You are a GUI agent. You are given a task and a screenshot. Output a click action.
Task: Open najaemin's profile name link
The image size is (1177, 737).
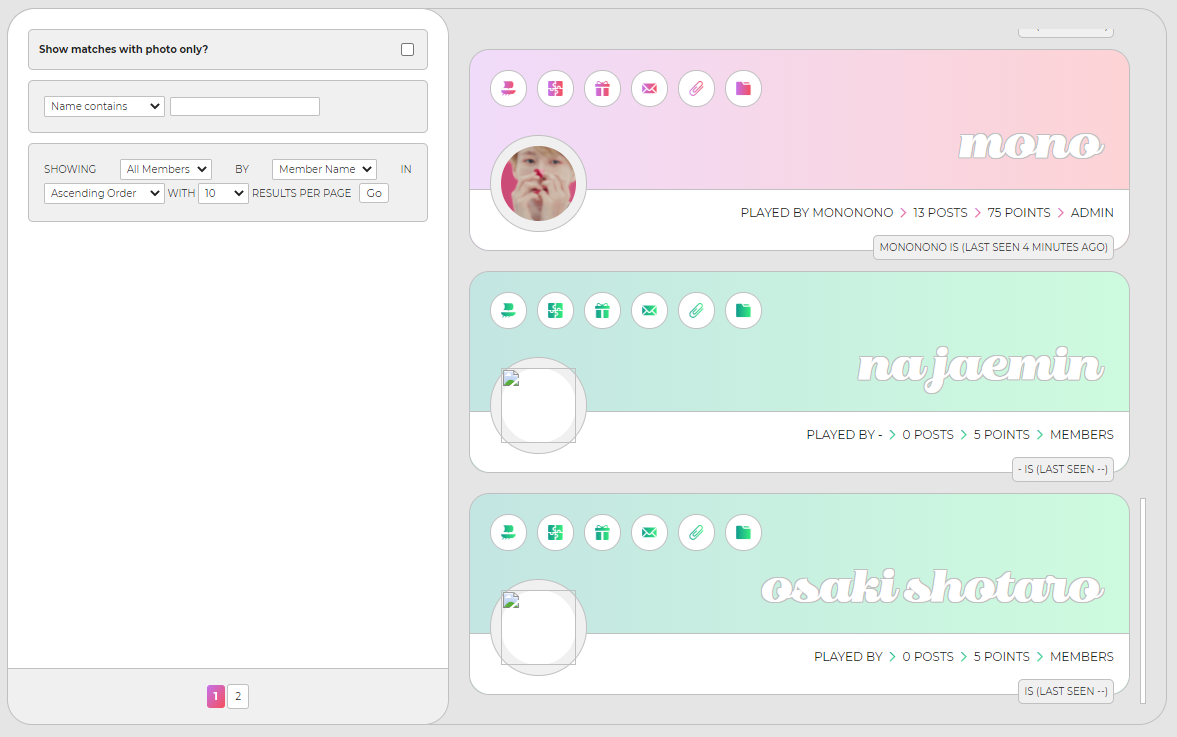pyautogui.click(x=980, y=368)
